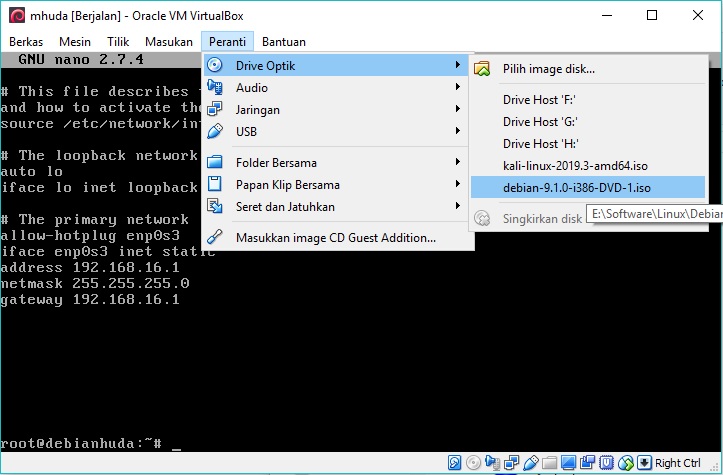Click the Guest Additions wrench icon

click(214, 237)
